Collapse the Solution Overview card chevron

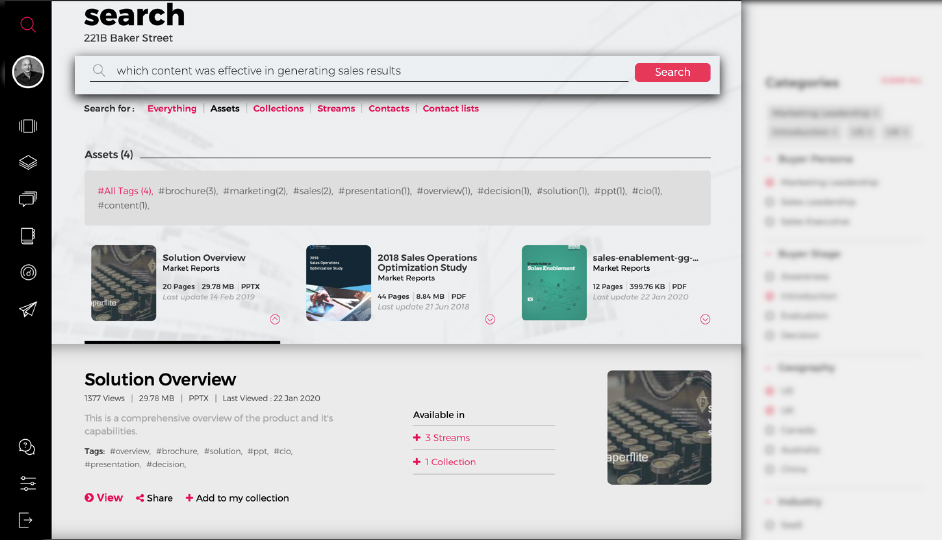275,320
